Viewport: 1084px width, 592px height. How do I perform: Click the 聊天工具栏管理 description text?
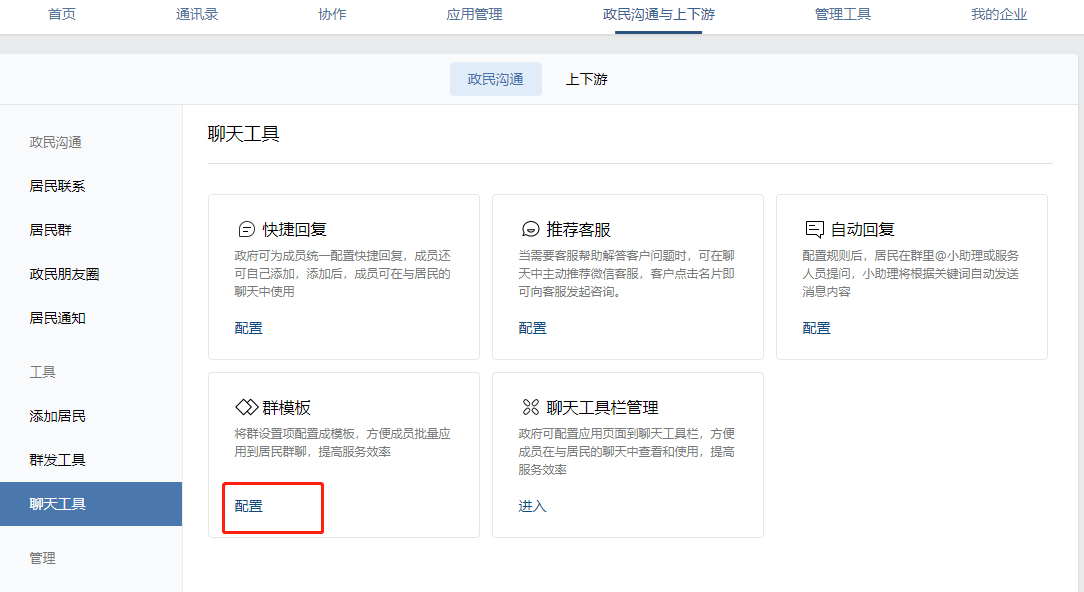pyautogui.click(x=626, y=452)
